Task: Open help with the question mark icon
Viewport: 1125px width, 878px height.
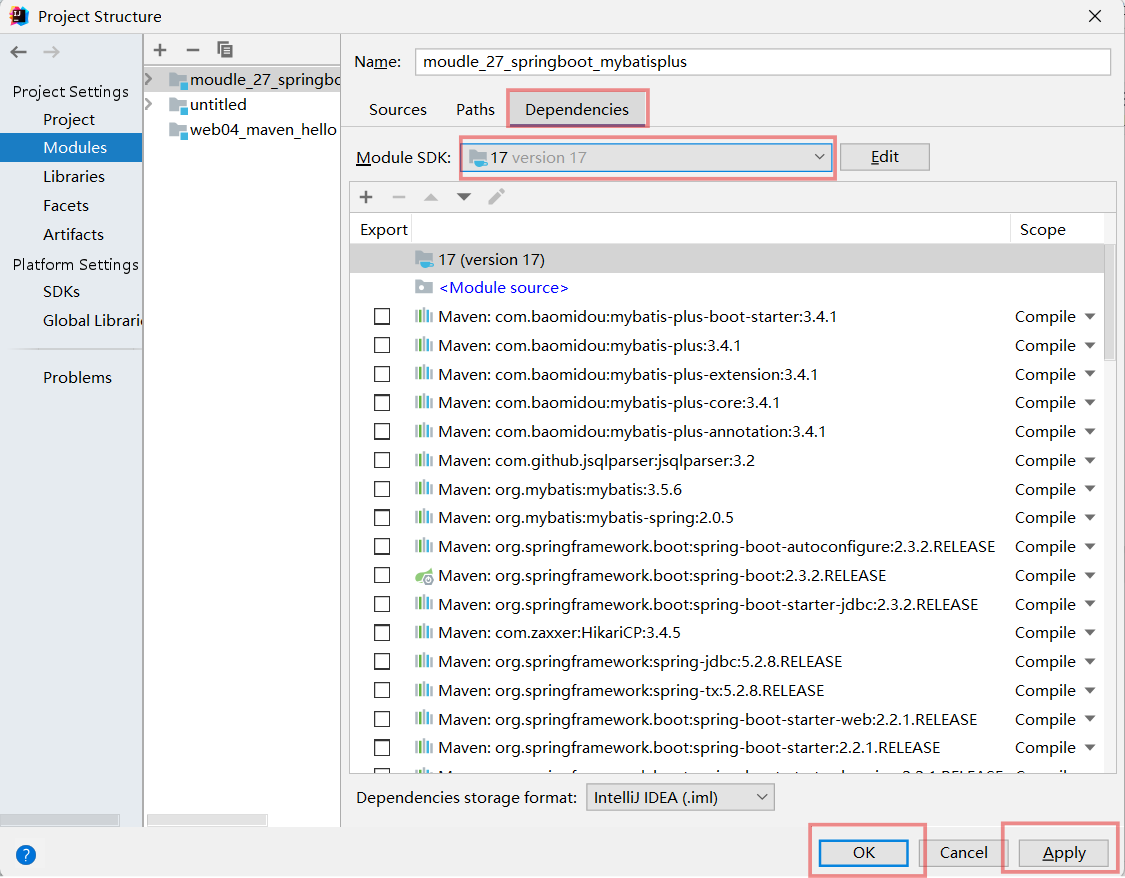Action: pos(25,855)
